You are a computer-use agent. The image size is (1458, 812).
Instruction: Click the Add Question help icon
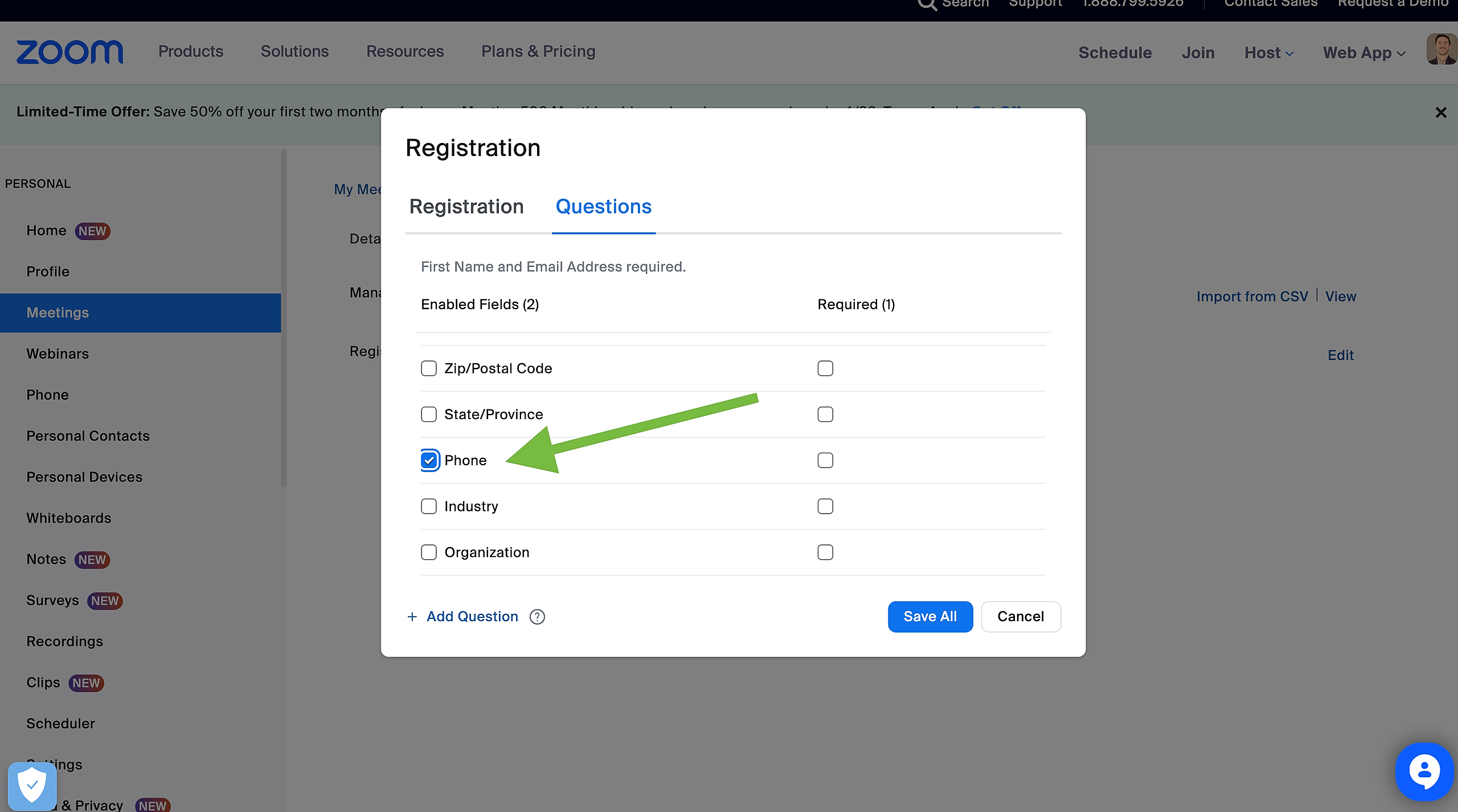pyautogui.click(x=537, y=617)
